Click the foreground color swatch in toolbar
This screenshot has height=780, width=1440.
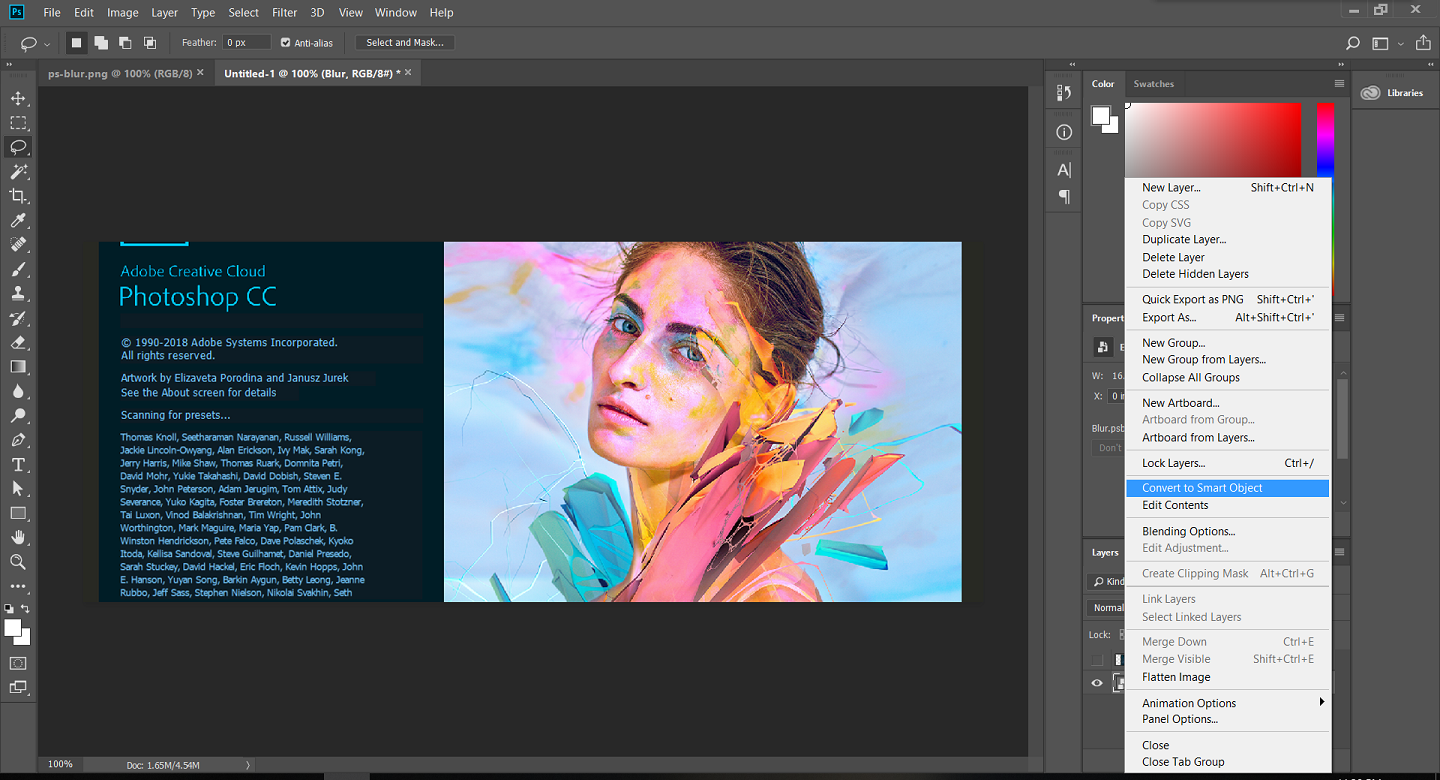[x=13, y=628]
